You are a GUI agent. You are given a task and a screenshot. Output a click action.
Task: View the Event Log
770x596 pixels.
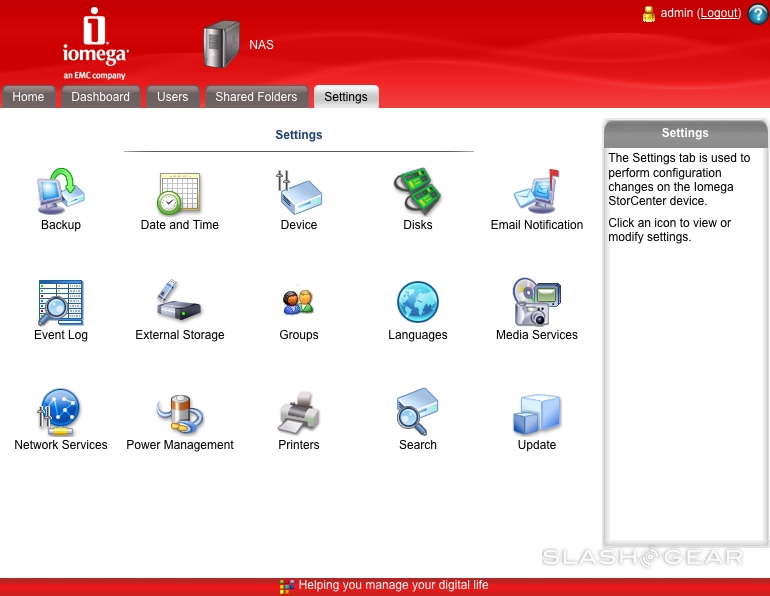(x=61, y=302)
